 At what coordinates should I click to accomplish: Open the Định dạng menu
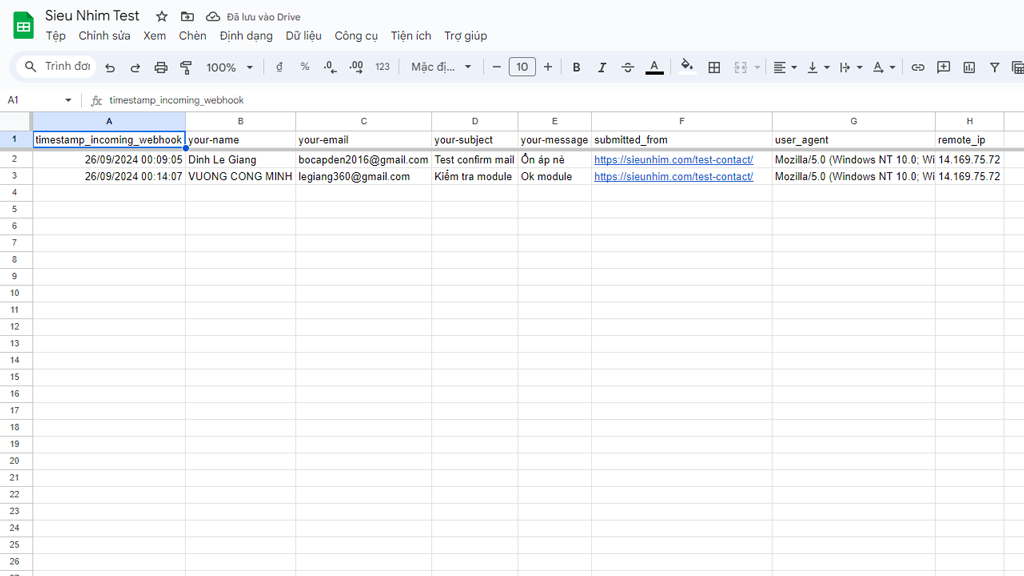(246, 36)
